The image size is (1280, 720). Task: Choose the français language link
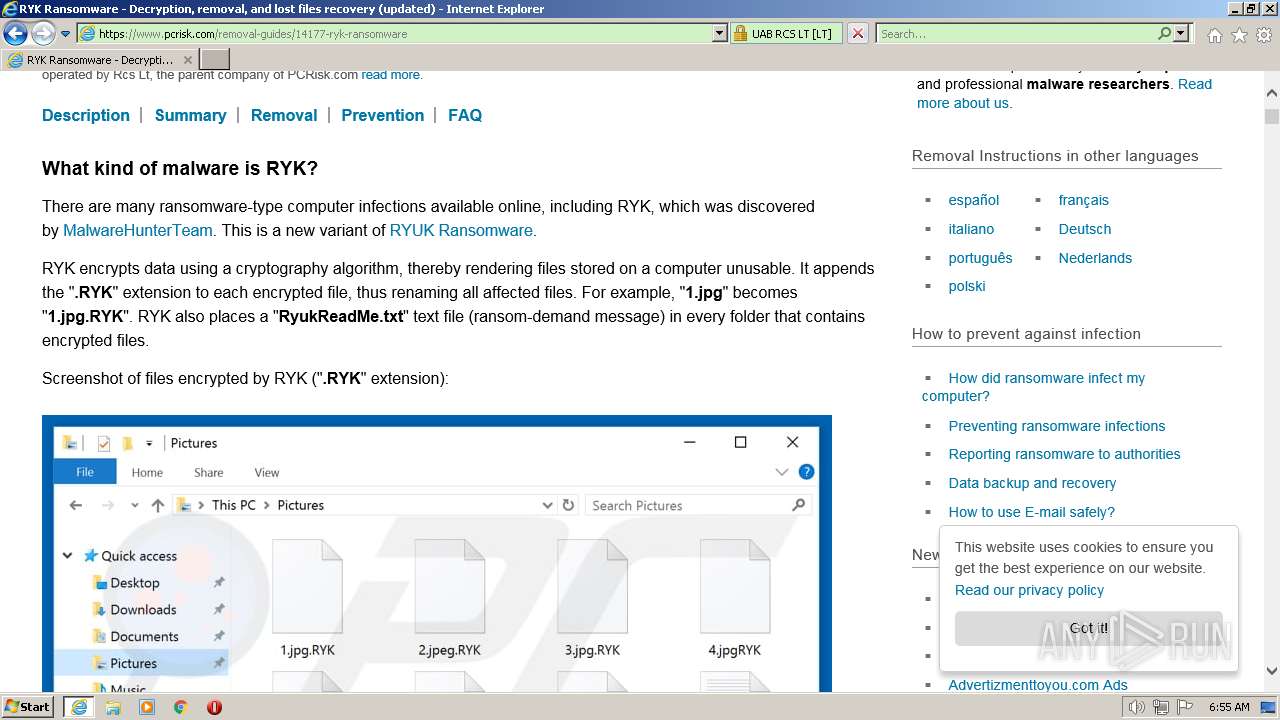click(1084, 200)
